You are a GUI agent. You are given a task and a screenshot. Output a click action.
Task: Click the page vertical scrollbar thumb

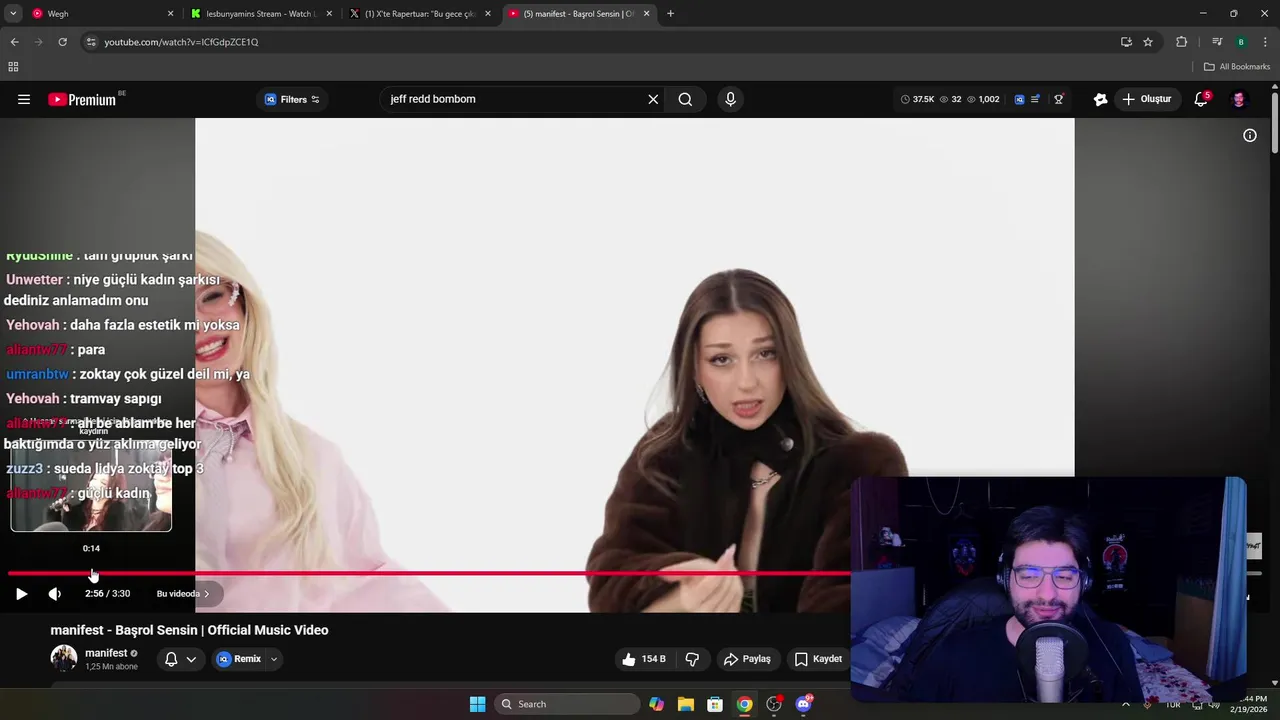[1275, 122]
